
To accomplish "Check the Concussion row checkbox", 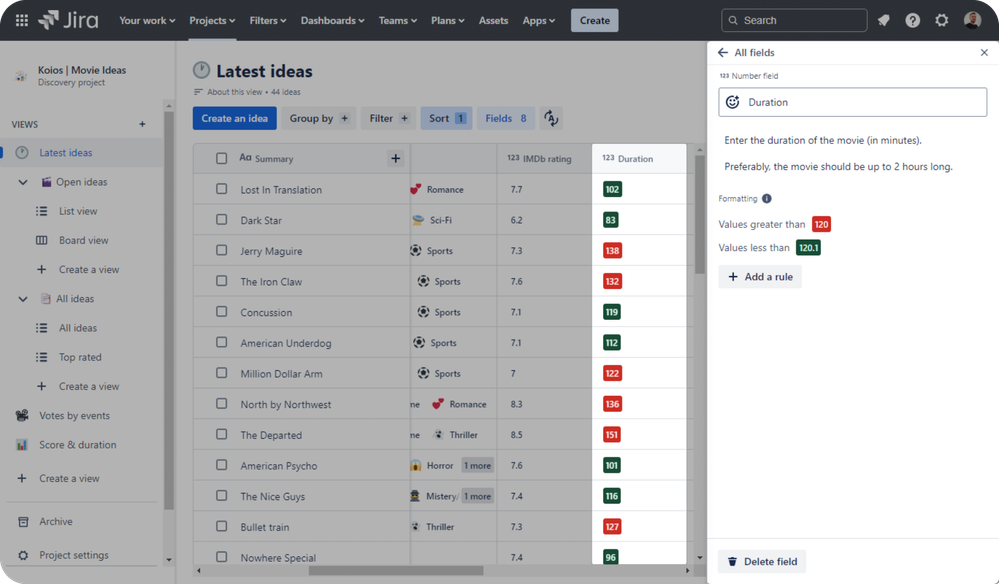I will pyautogui.click(x=221, y=311).
